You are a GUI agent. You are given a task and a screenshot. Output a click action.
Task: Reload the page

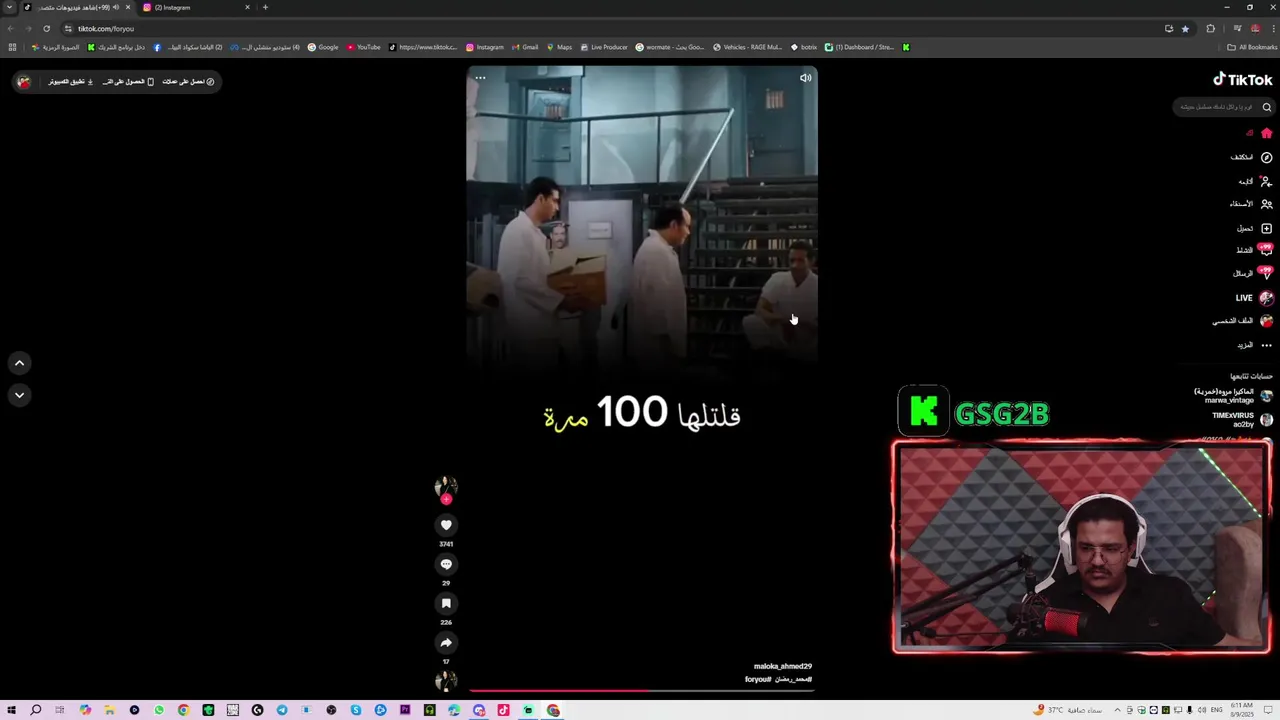46,29
